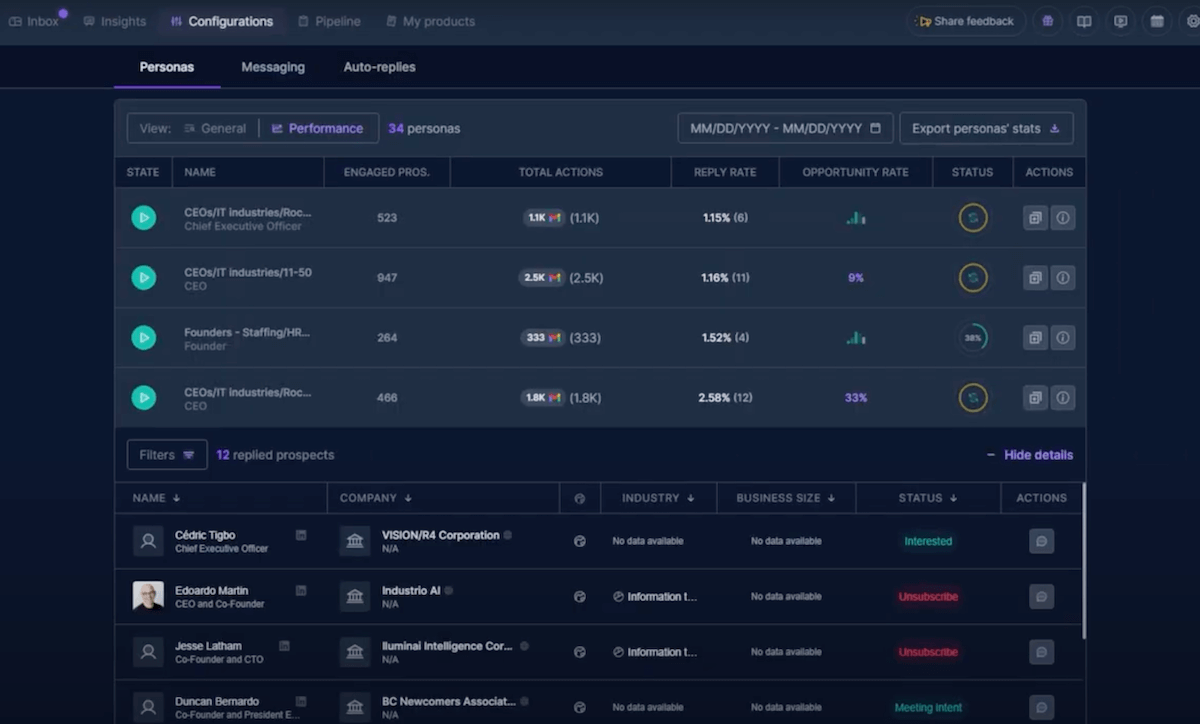
Task: Click the Share feedback button
Action: pos(966,21)
